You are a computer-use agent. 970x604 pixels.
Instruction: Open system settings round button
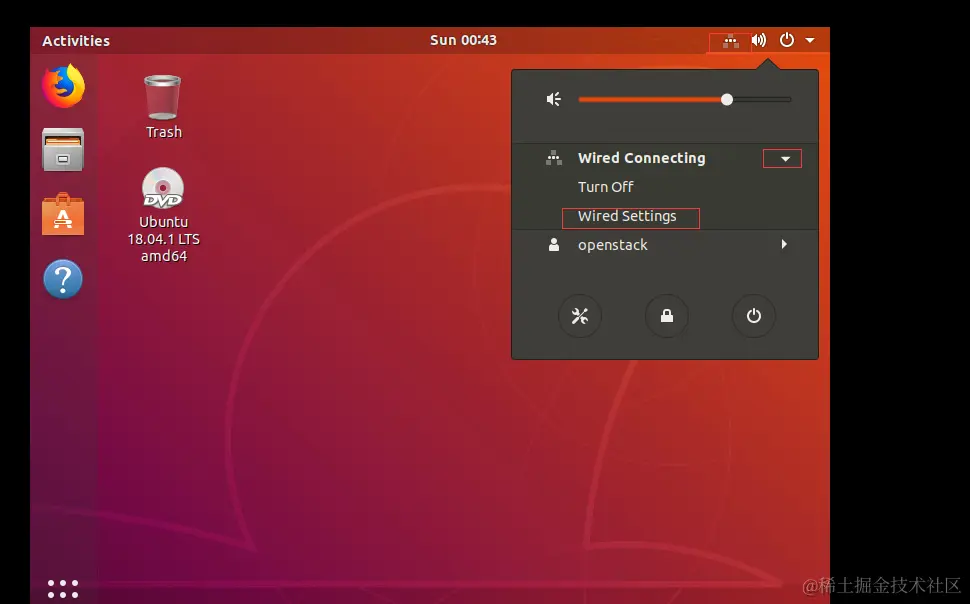[x=580, y=316]
